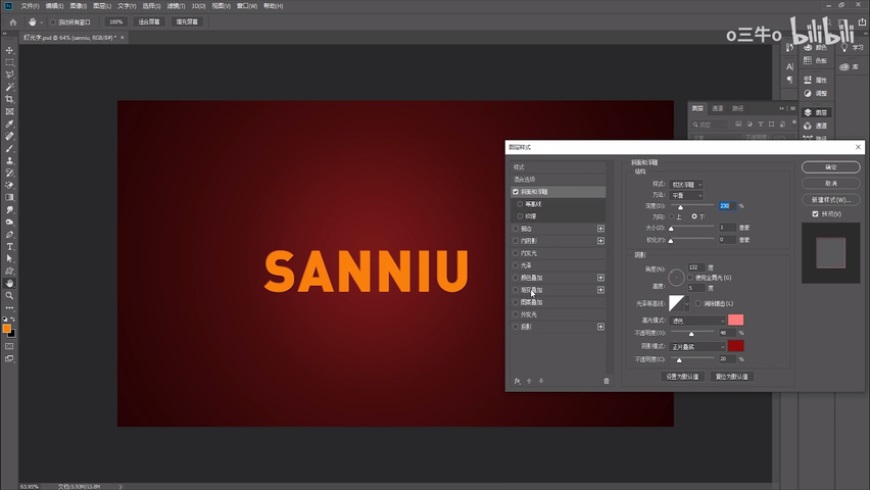The height and width of the screenshot is (490, 870).
Task: Open the Swatches (色板) panel icon
Action: (820, 61)
